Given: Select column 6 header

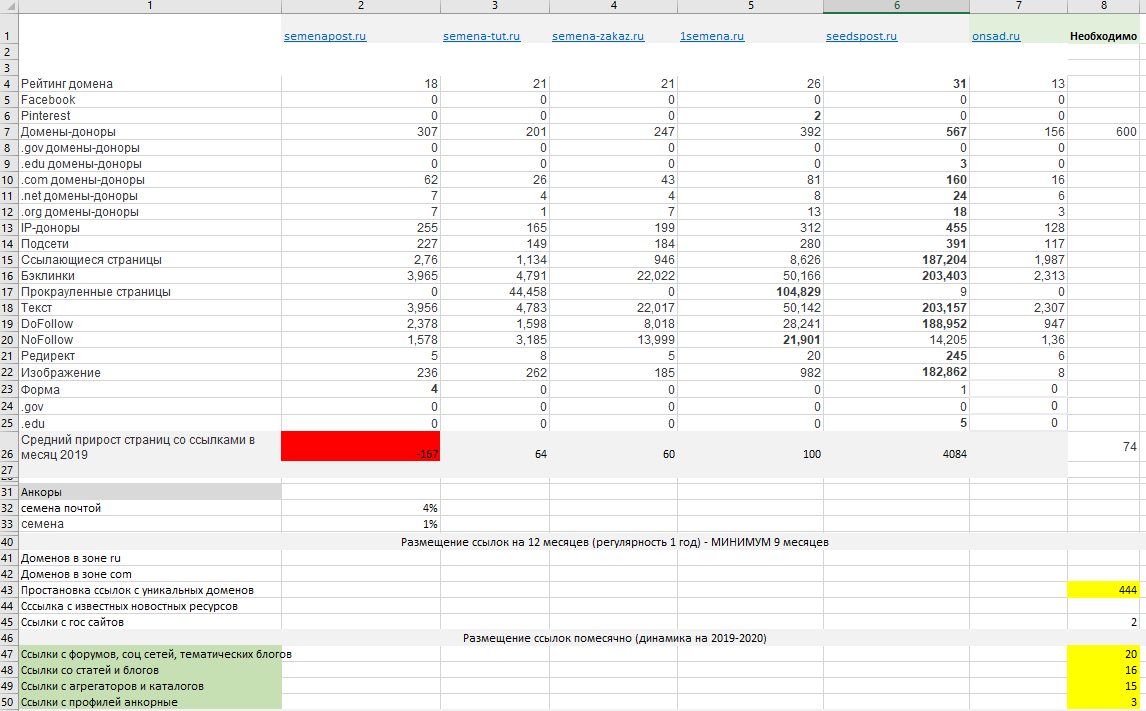Looking at the screenshot, I should click(896, 6).
